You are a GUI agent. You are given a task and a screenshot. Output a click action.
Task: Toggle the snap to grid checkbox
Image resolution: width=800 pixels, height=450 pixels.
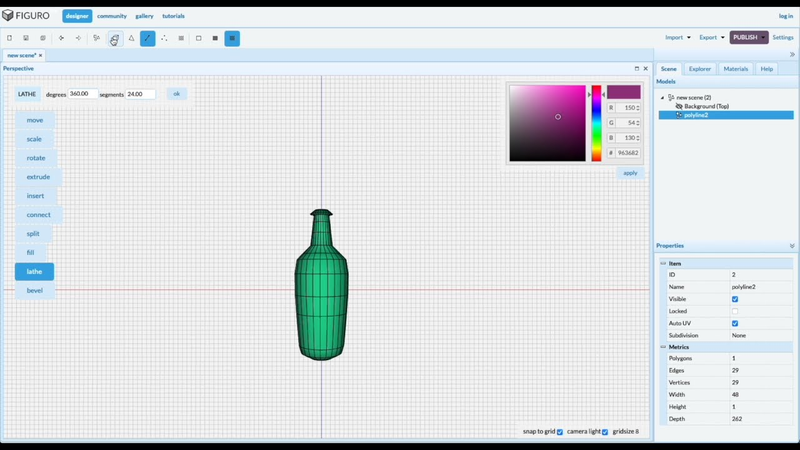tap(560, 432)
